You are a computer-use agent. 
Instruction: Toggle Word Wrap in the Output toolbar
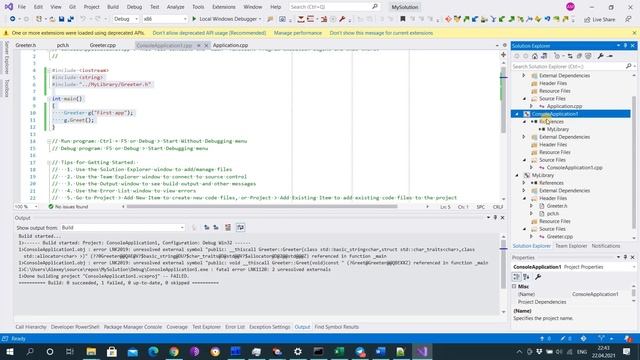pos(240,227)
